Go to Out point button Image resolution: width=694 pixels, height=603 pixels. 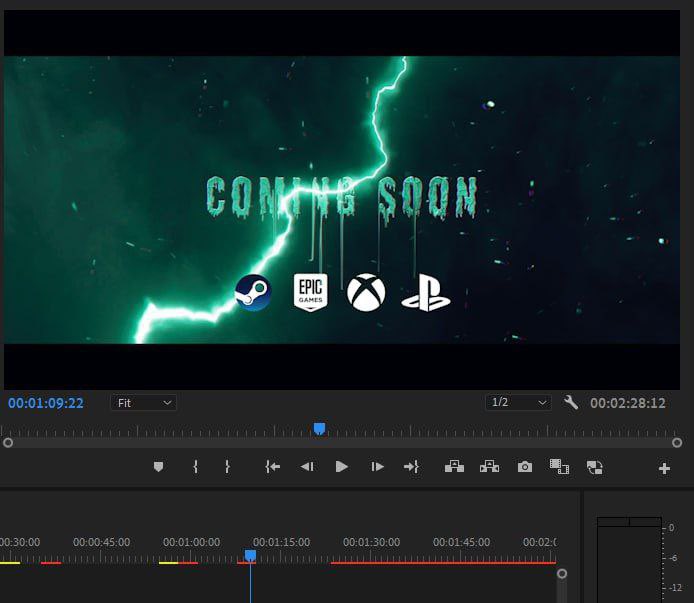[x=412, y=467]
